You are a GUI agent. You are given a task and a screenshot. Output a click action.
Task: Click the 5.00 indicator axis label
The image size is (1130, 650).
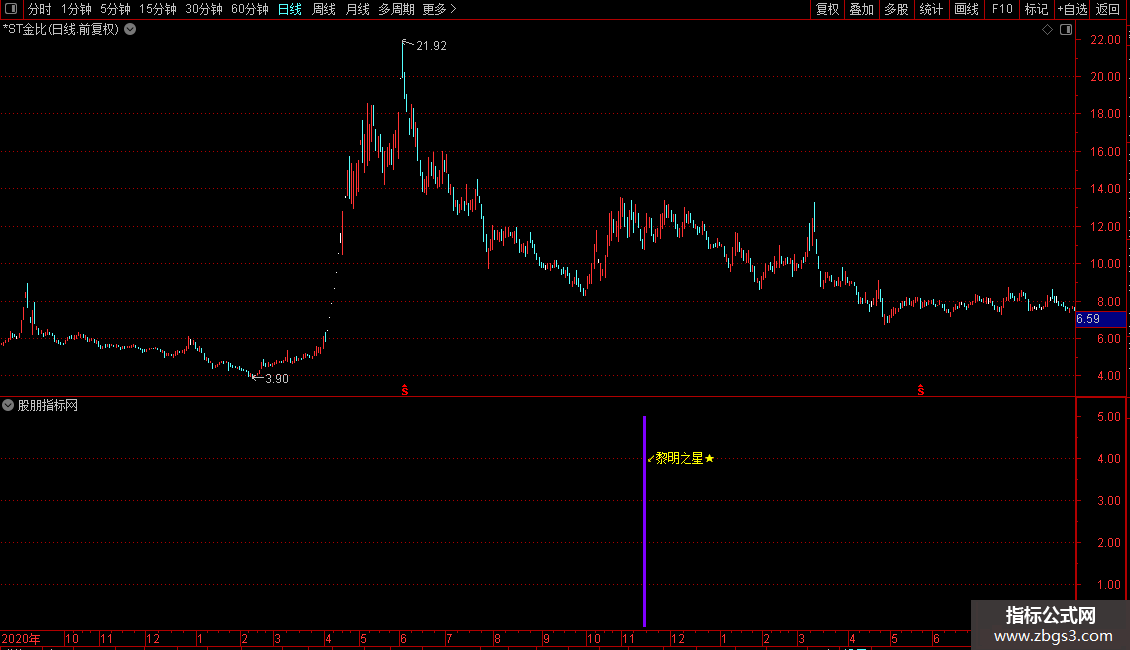[x=1108, y=417]
